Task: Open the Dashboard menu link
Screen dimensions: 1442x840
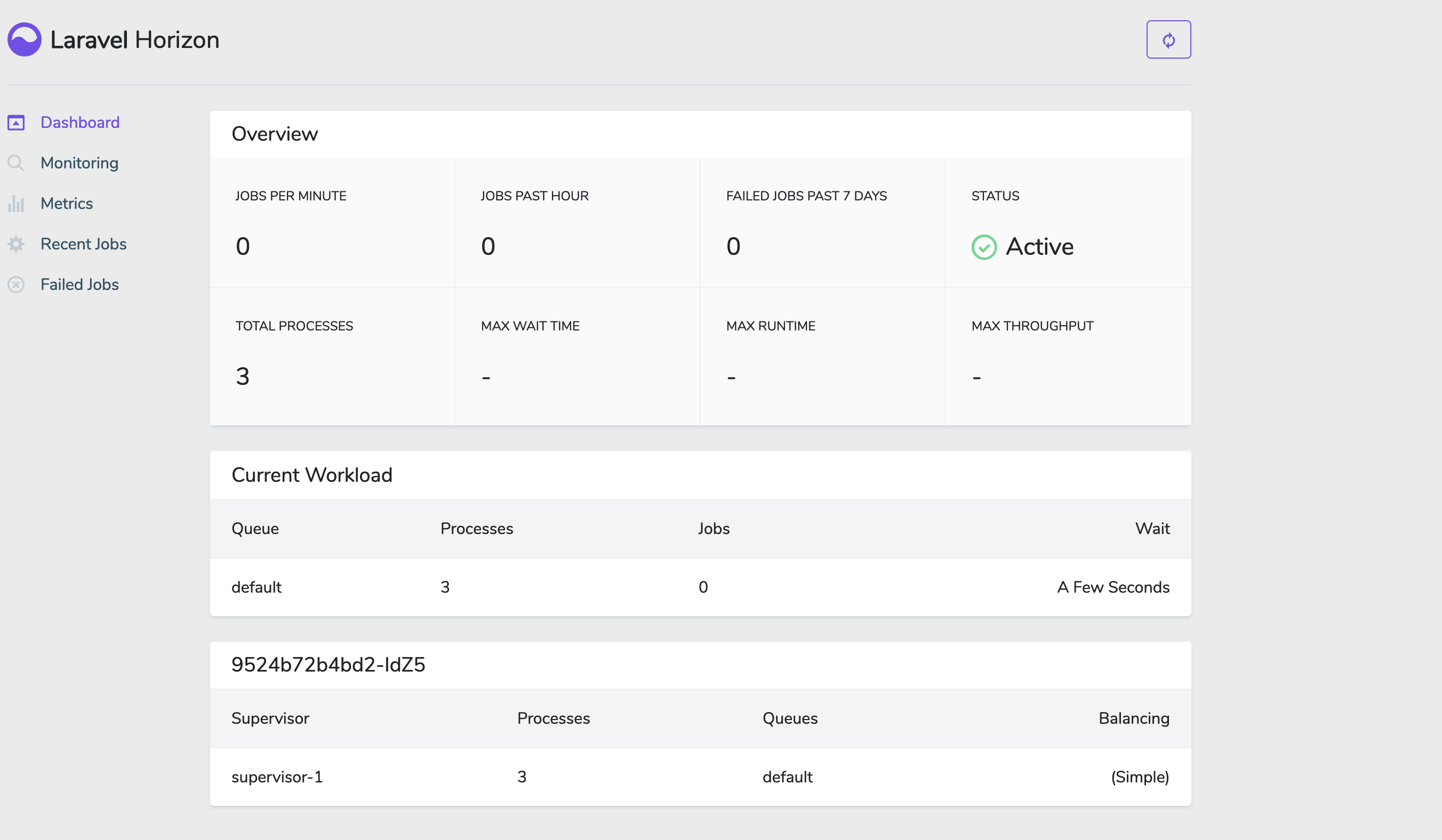Action: (x=80, y=123)
